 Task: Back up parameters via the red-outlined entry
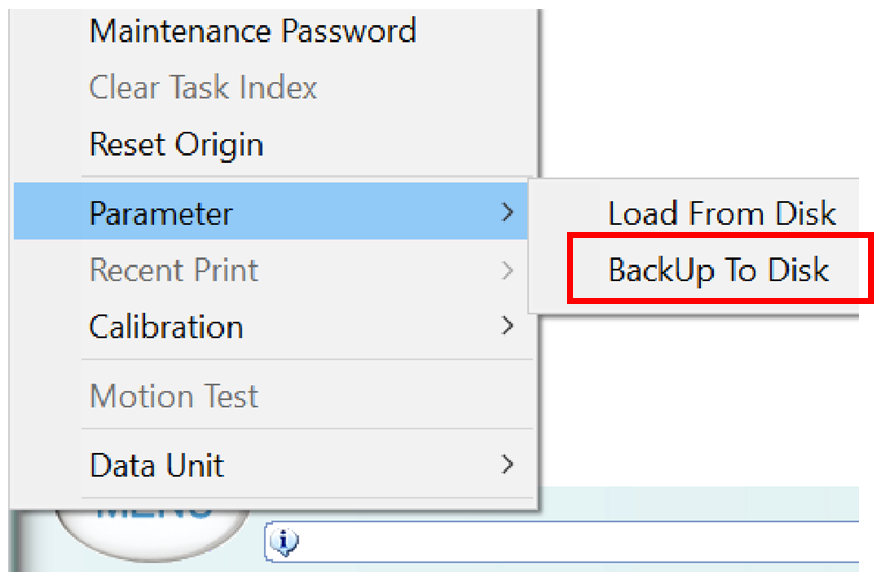tap(718, 270)
